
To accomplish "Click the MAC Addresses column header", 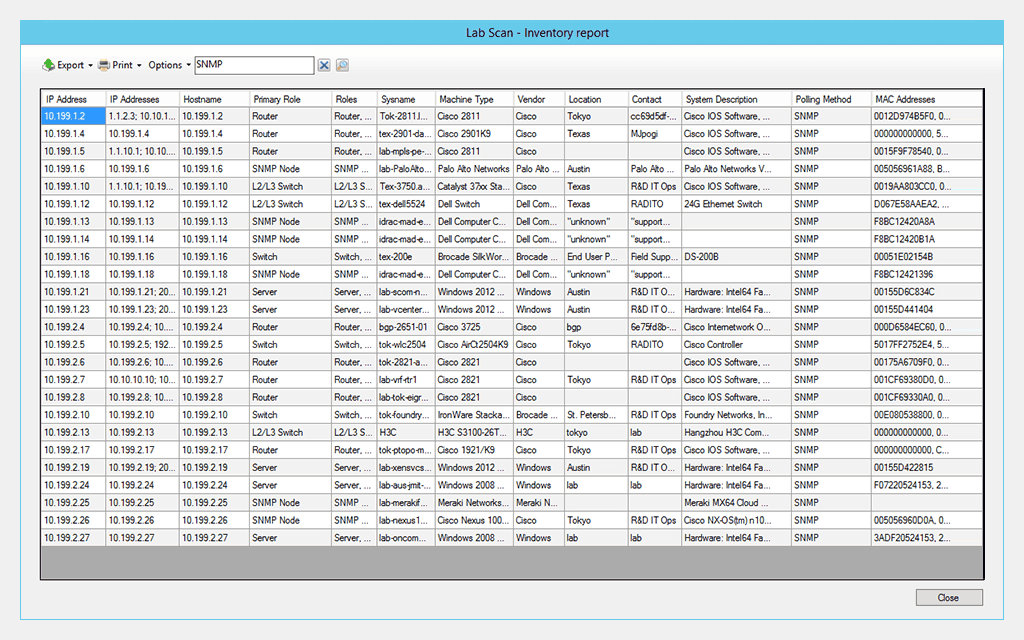I will 927,99.
